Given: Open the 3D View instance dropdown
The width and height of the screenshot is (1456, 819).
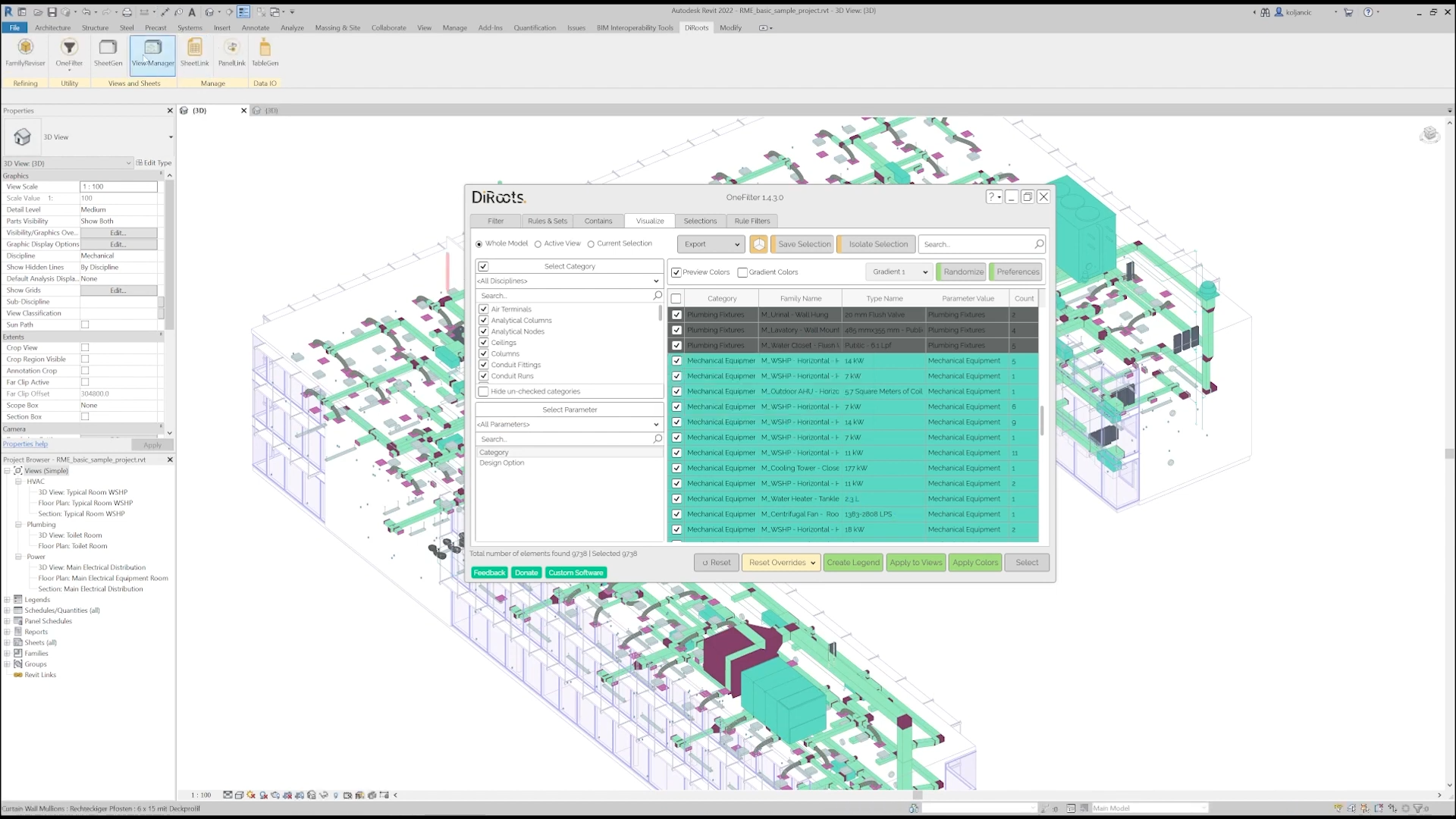Looking at the screenshot, I should [67, 163].
